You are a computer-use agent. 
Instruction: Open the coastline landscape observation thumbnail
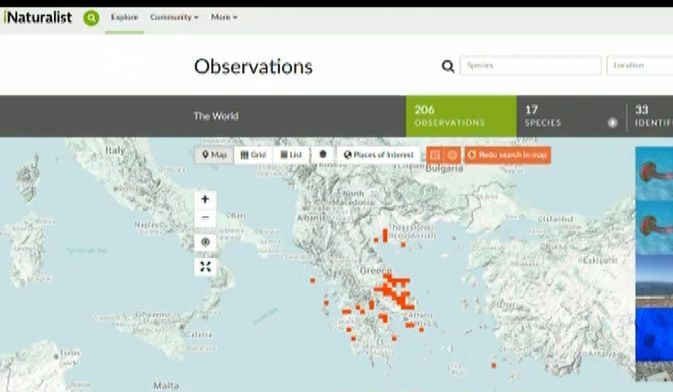click(x=654, y=282)
